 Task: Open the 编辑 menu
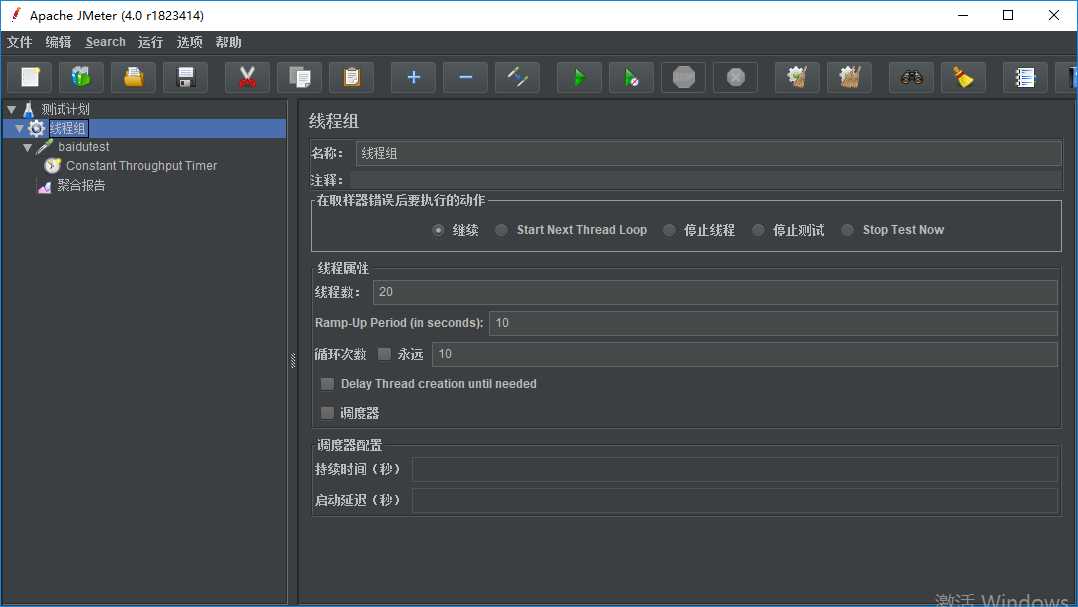click(58, 42)
